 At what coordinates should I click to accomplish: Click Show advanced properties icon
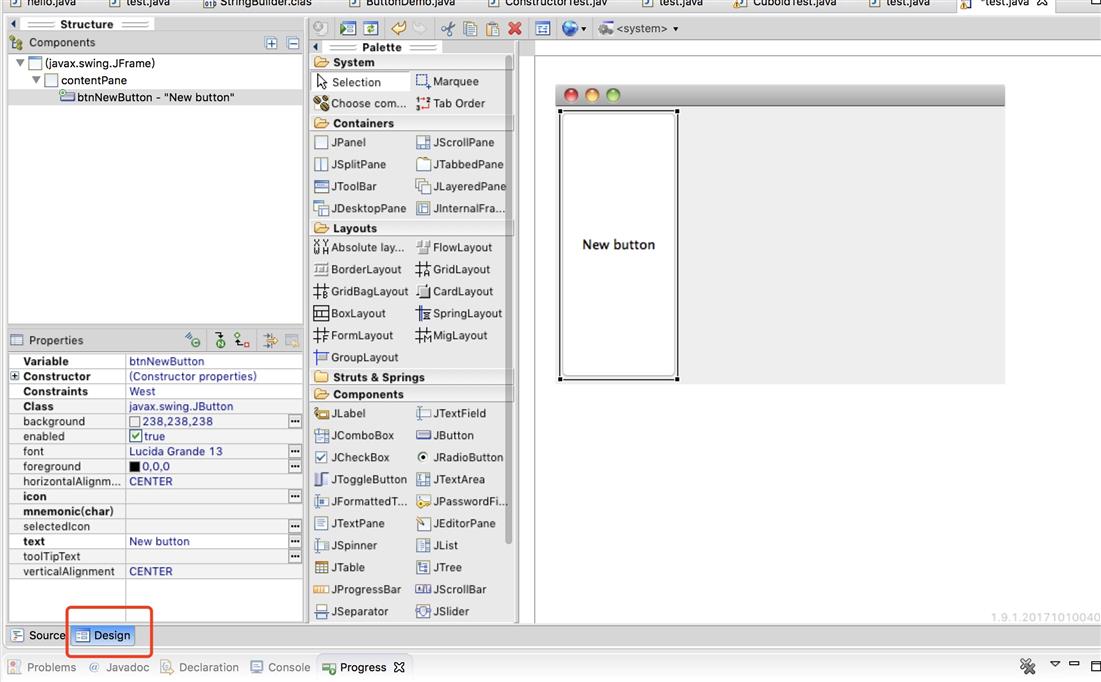[x=270, y=341]
